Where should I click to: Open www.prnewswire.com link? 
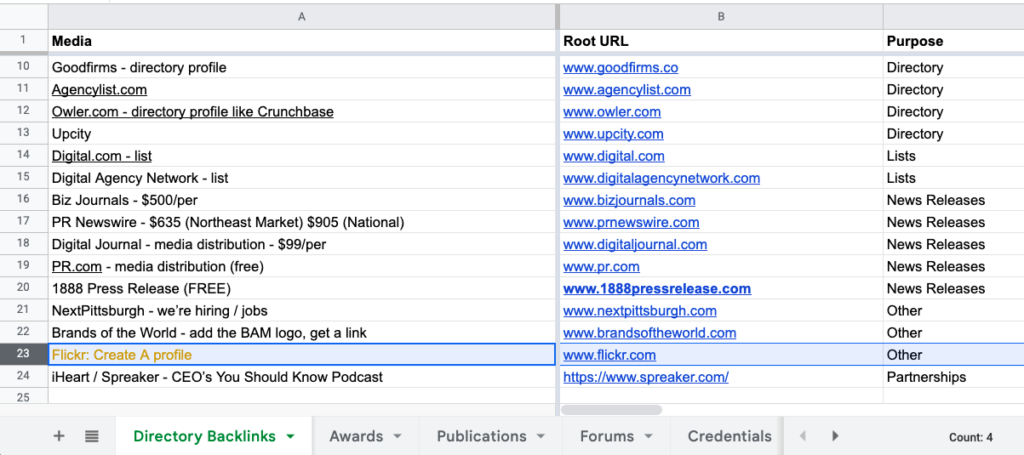coord(631,223)
